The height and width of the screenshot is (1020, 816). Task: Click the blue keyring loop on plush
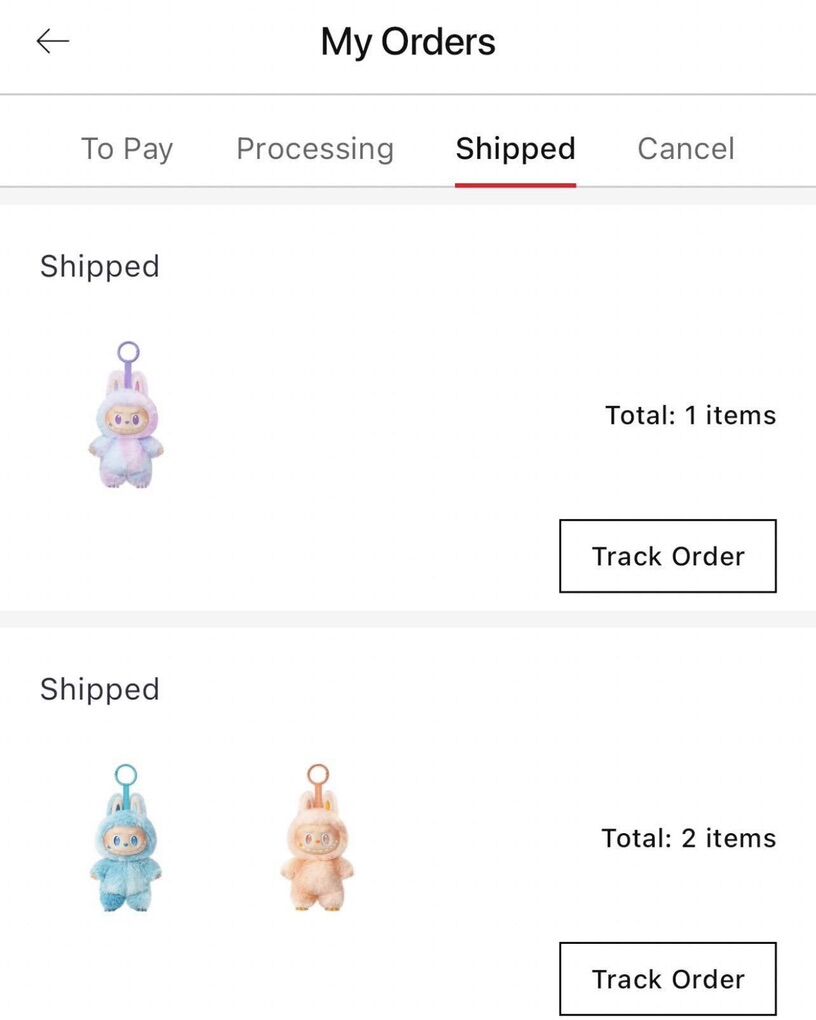click(126, 775)
